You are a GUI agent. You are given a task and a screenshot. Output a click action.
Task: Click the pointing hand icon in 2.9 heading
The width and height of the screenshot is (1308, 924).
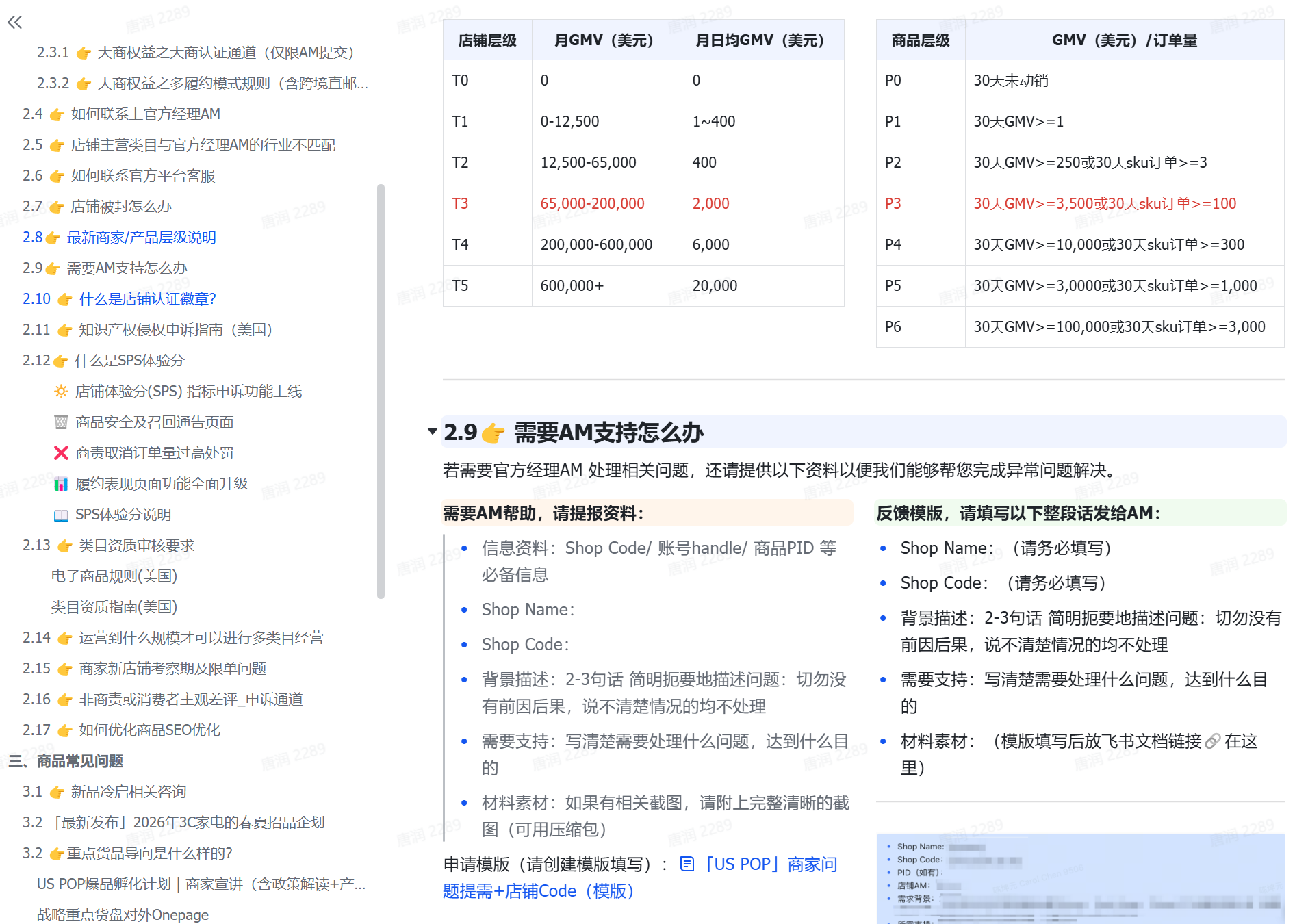pos(493,433)
